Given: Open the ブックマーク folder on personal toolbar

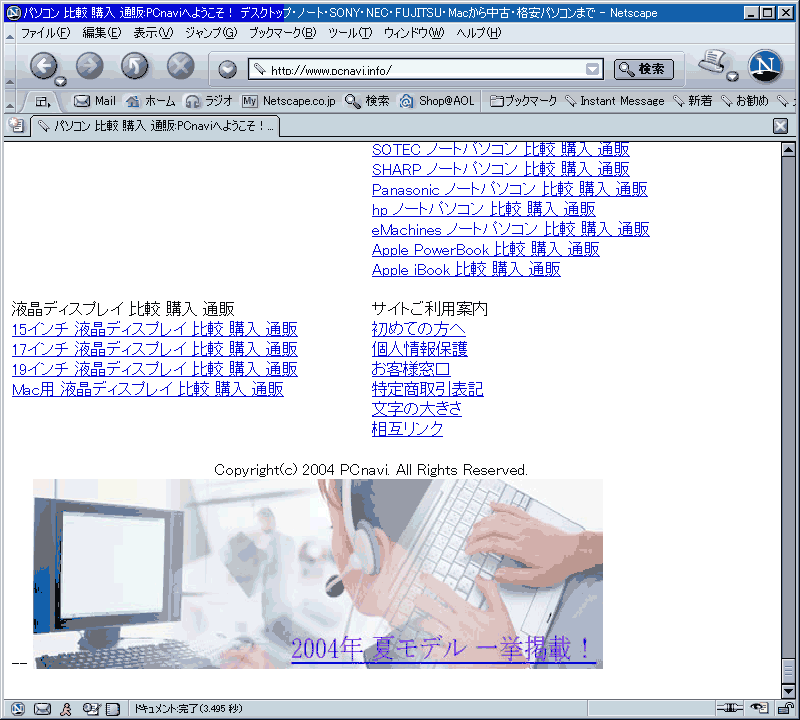Looking at the screenshot, I should click(523, 101).
